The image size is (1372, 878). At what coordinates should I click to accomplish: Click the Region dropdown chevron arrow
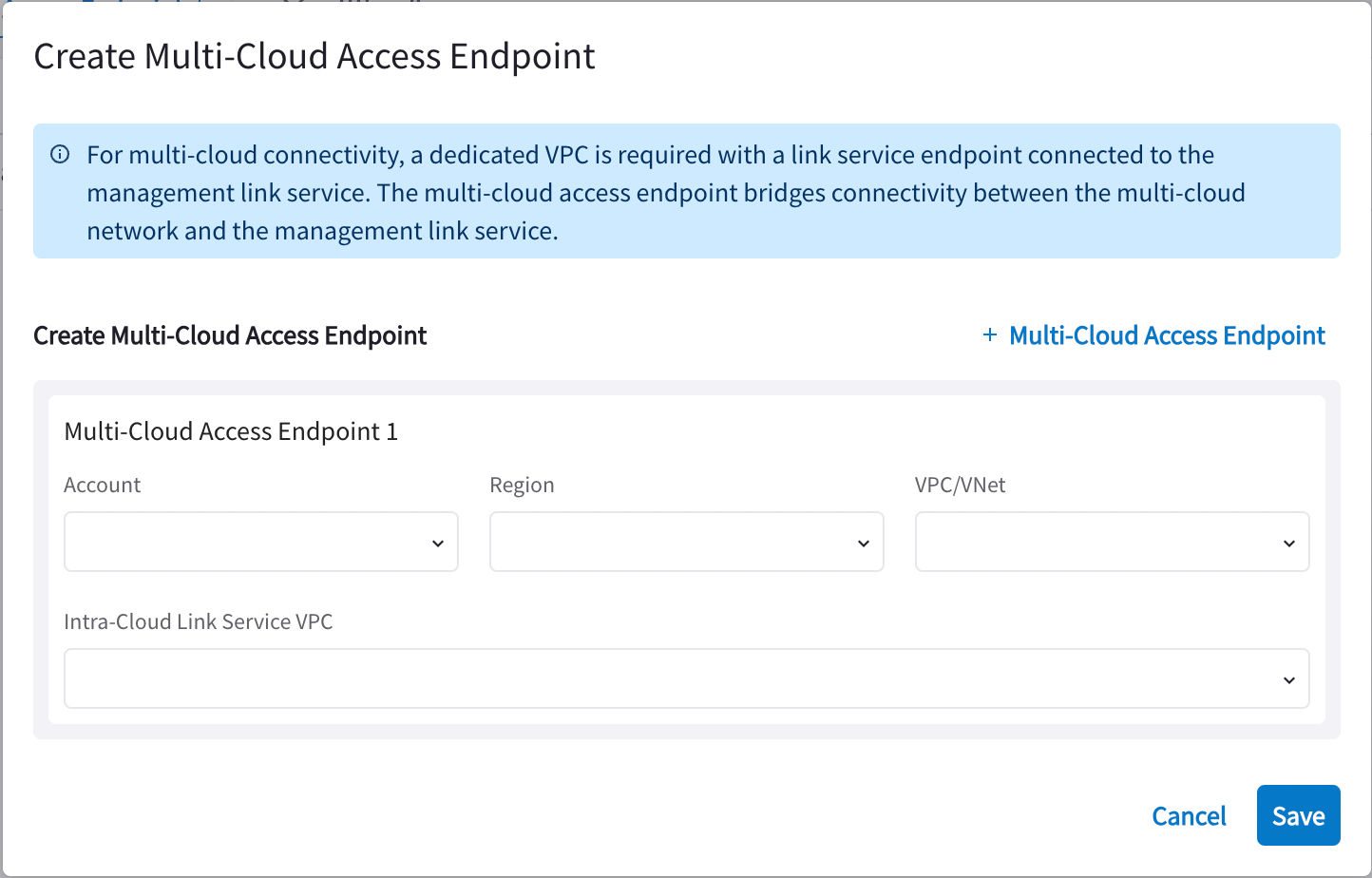(864, 544)
